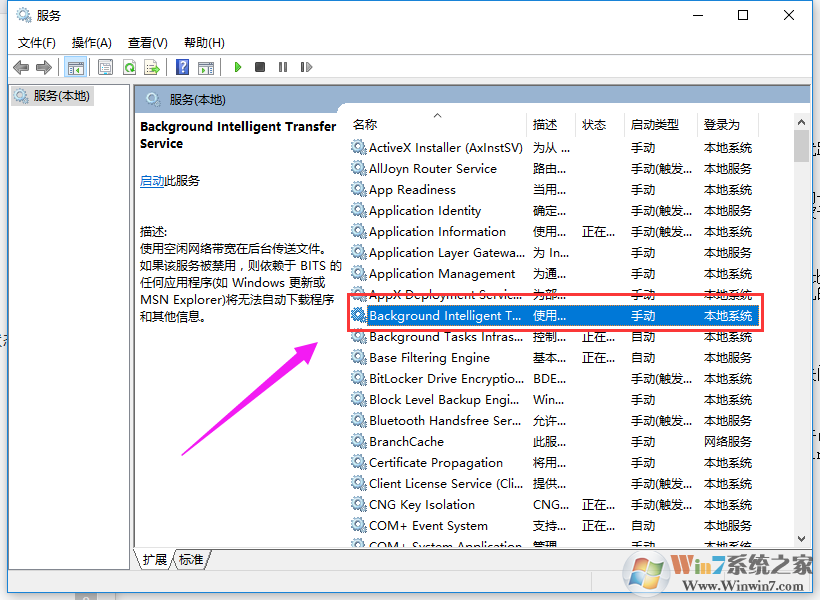Toggle the show/hide action pane icon

click(206, 67)
